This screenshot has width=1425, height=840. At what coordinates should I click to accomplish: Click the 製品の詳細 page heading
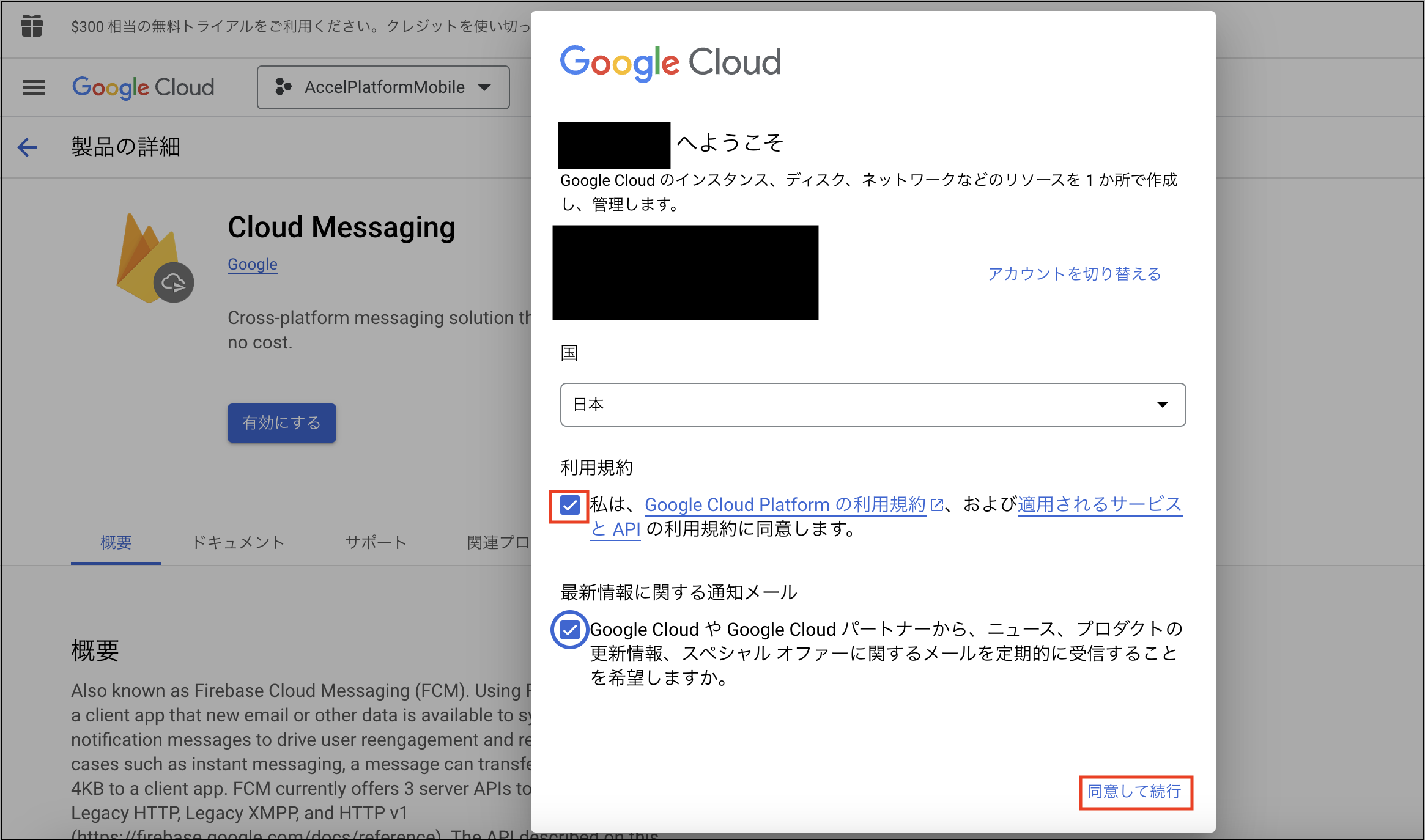(126, 147)
